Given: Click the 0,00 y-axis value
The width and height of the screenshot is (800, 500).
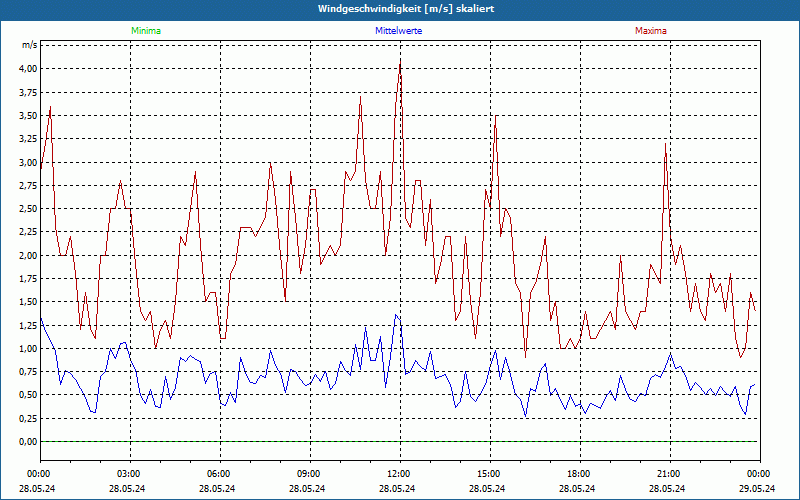Looking at the screenshot, I should [28, 442].
